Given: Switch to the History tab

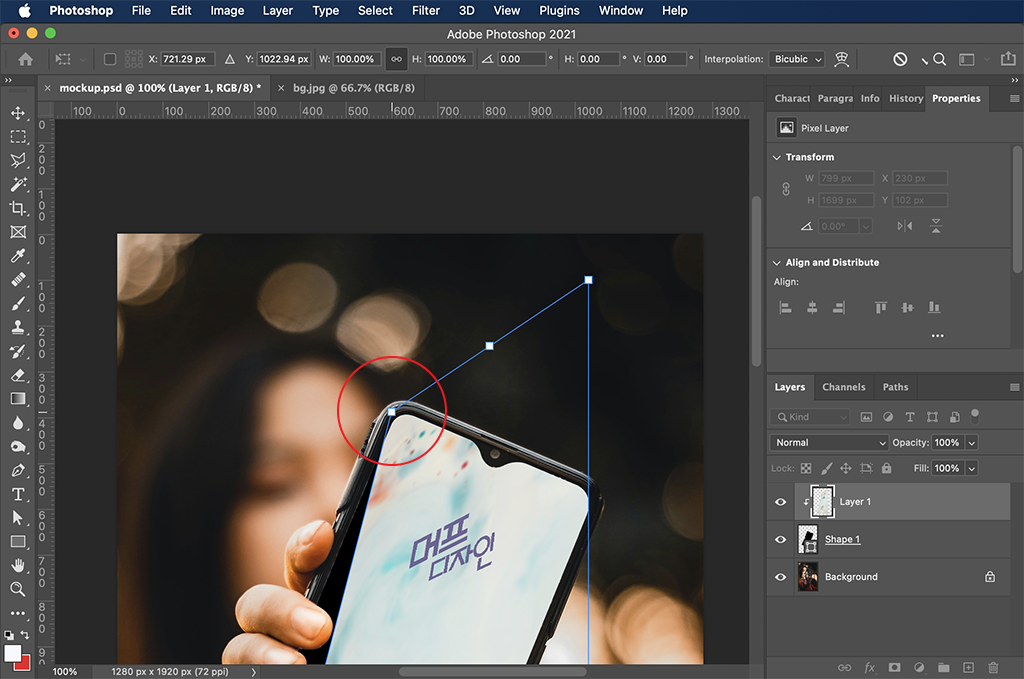Looking at the screenshot, I should tap(906, 99).
